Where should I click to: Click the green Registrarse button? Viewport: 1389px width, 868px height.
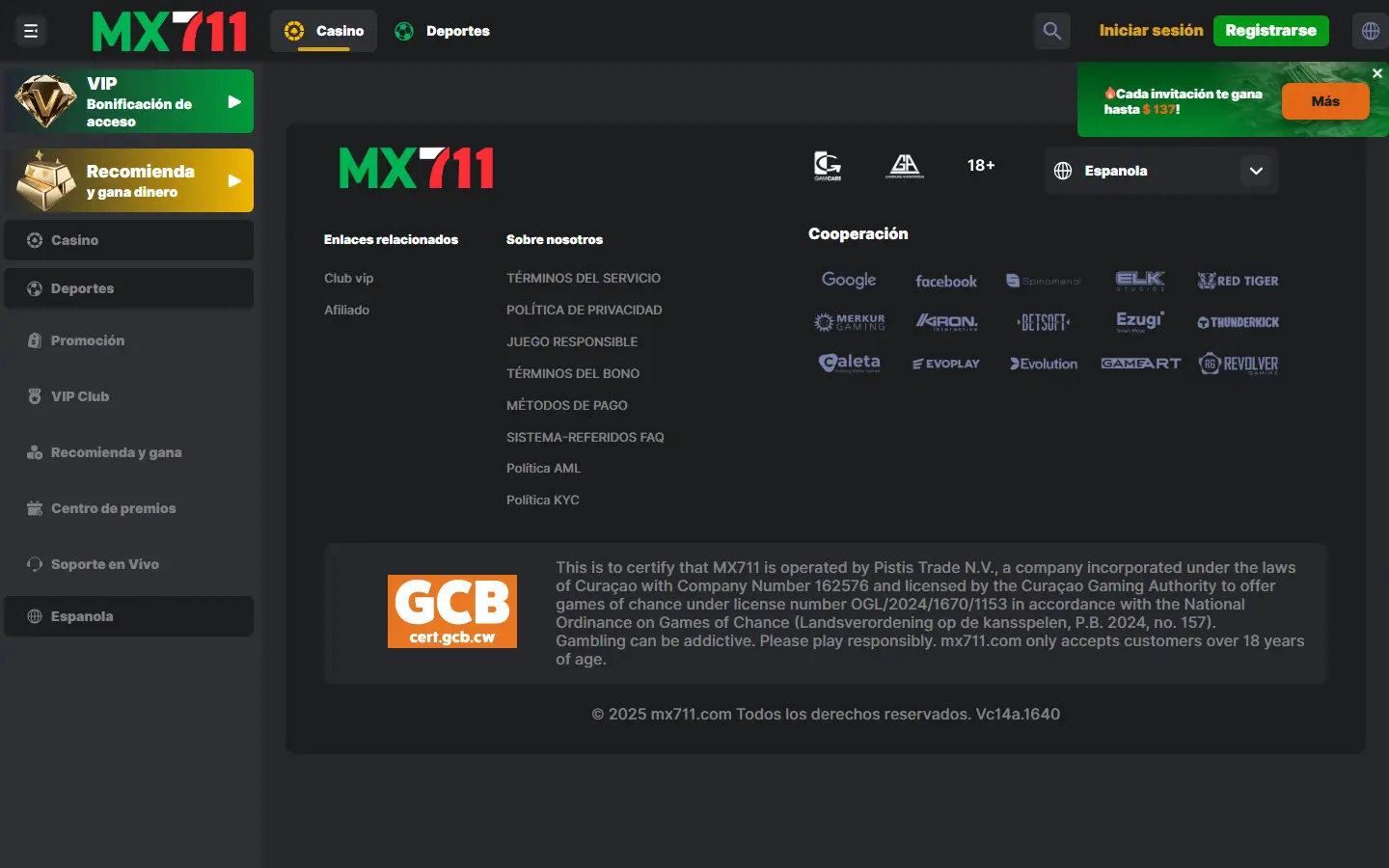pyautogui.click(x=1271, y=31)
